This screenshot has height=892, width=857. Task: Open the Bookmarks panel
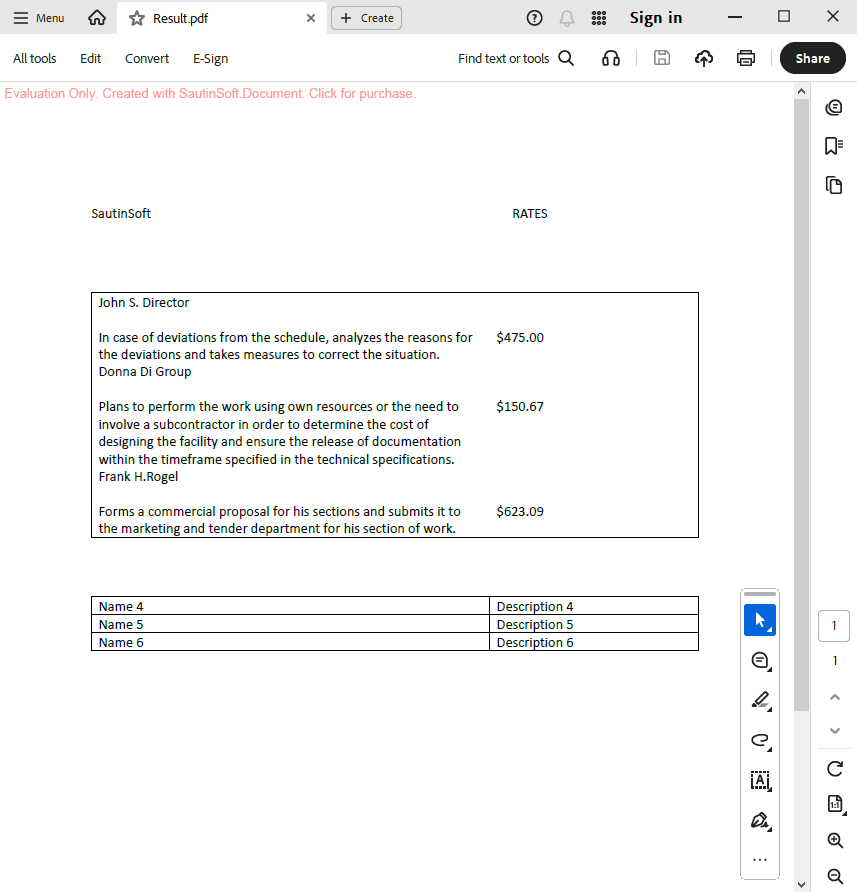(x=834, y=146)
